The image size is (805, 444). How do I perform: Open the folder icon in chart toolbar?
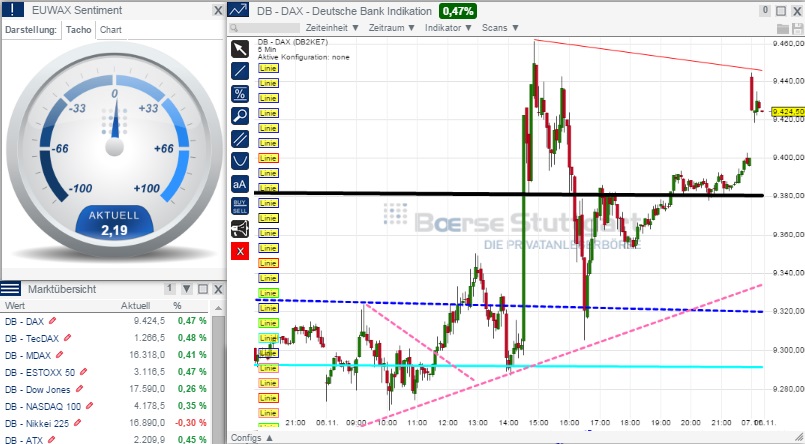click(782, 28)
